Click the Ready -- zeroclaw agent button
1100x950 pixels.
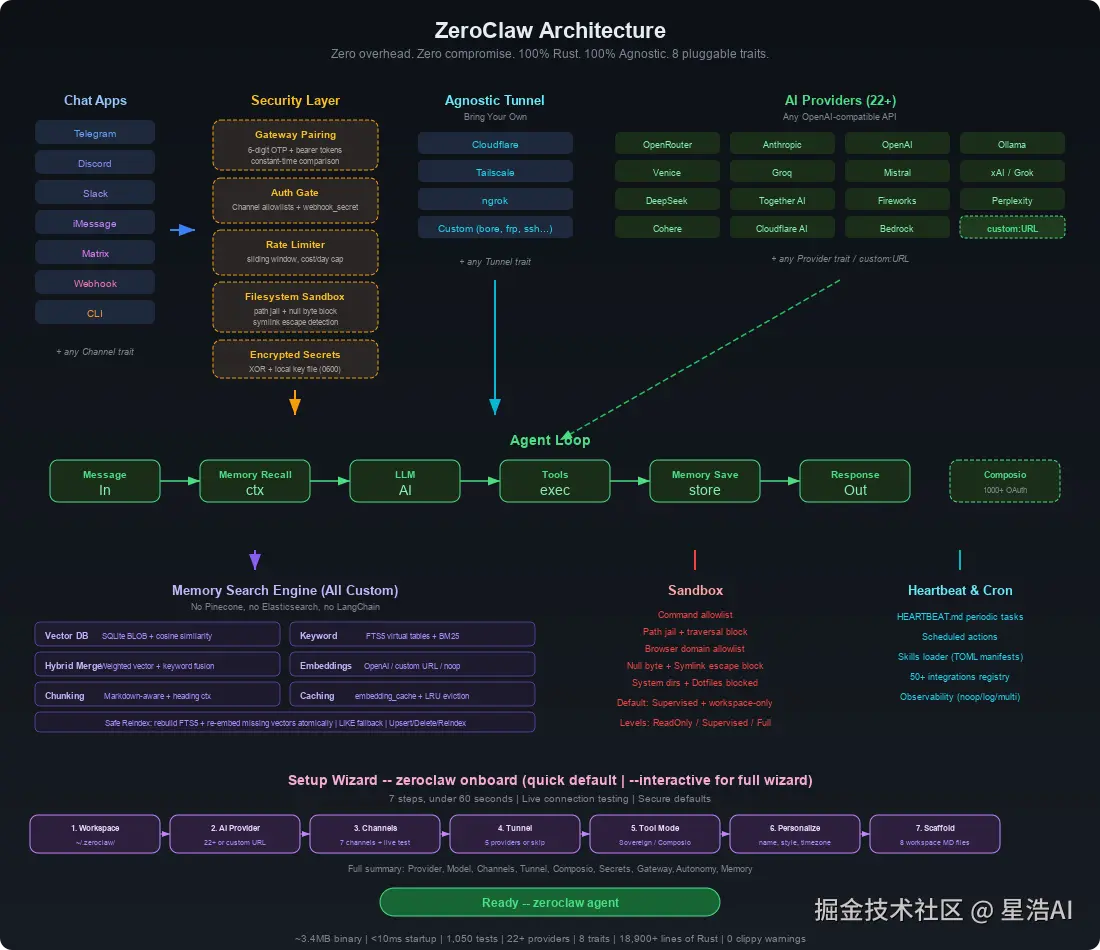tap(550, 902)
